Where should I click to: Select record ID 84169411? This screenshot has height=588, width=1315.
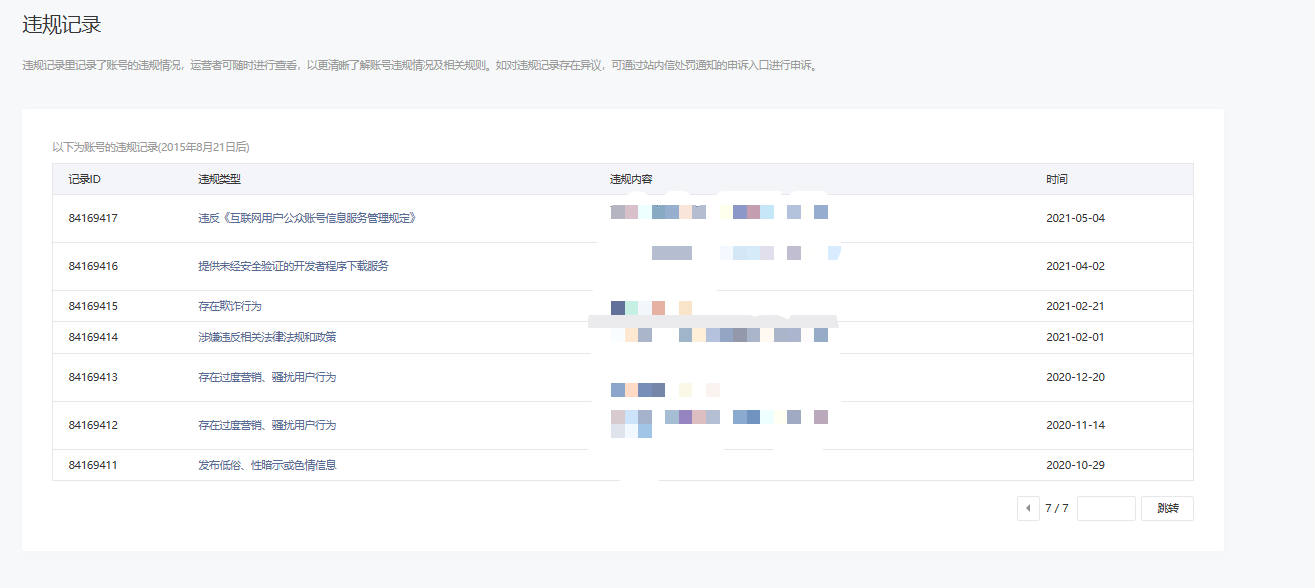(93, 465)
